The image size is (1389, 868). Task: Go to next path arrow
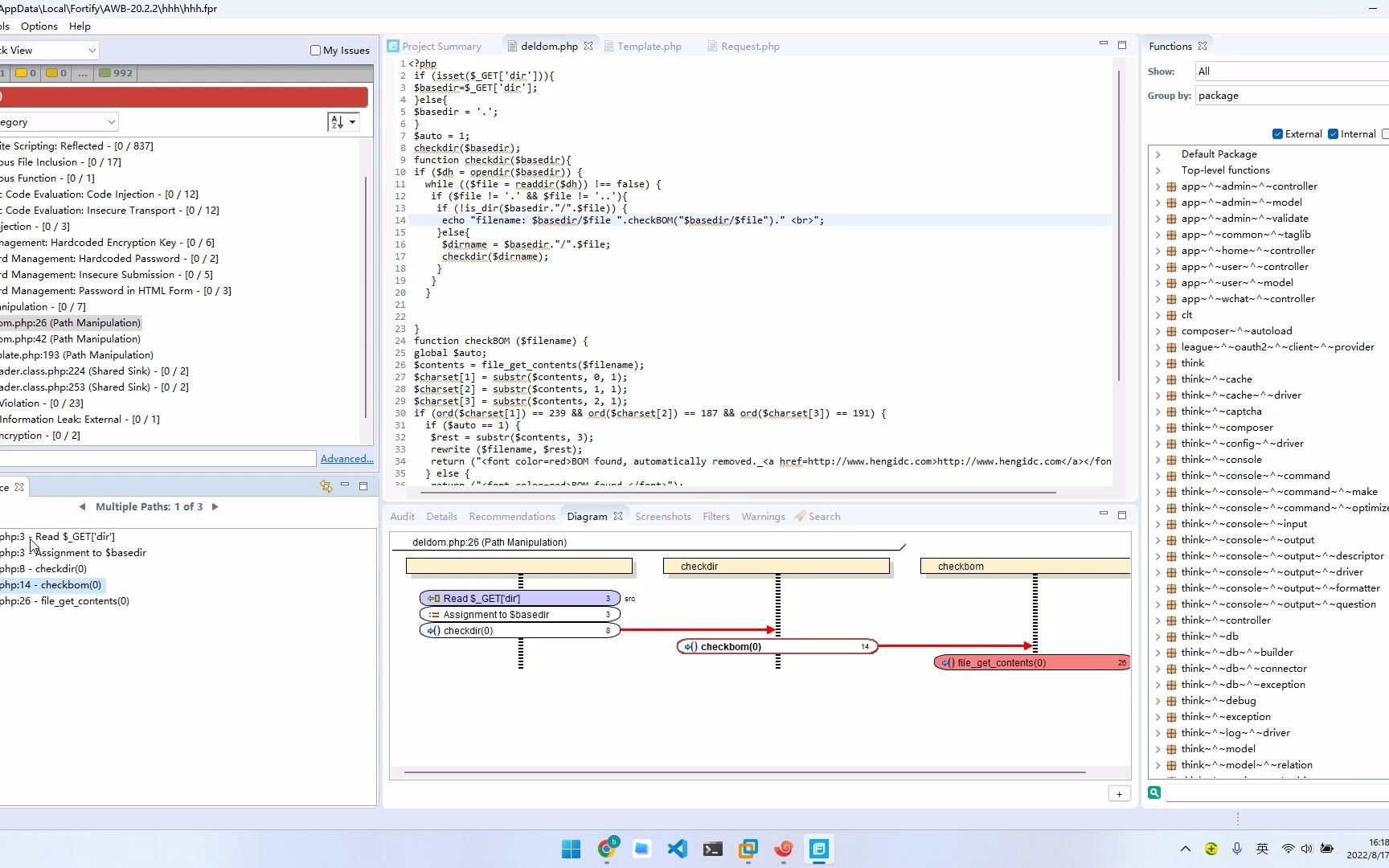pos(215,507)
